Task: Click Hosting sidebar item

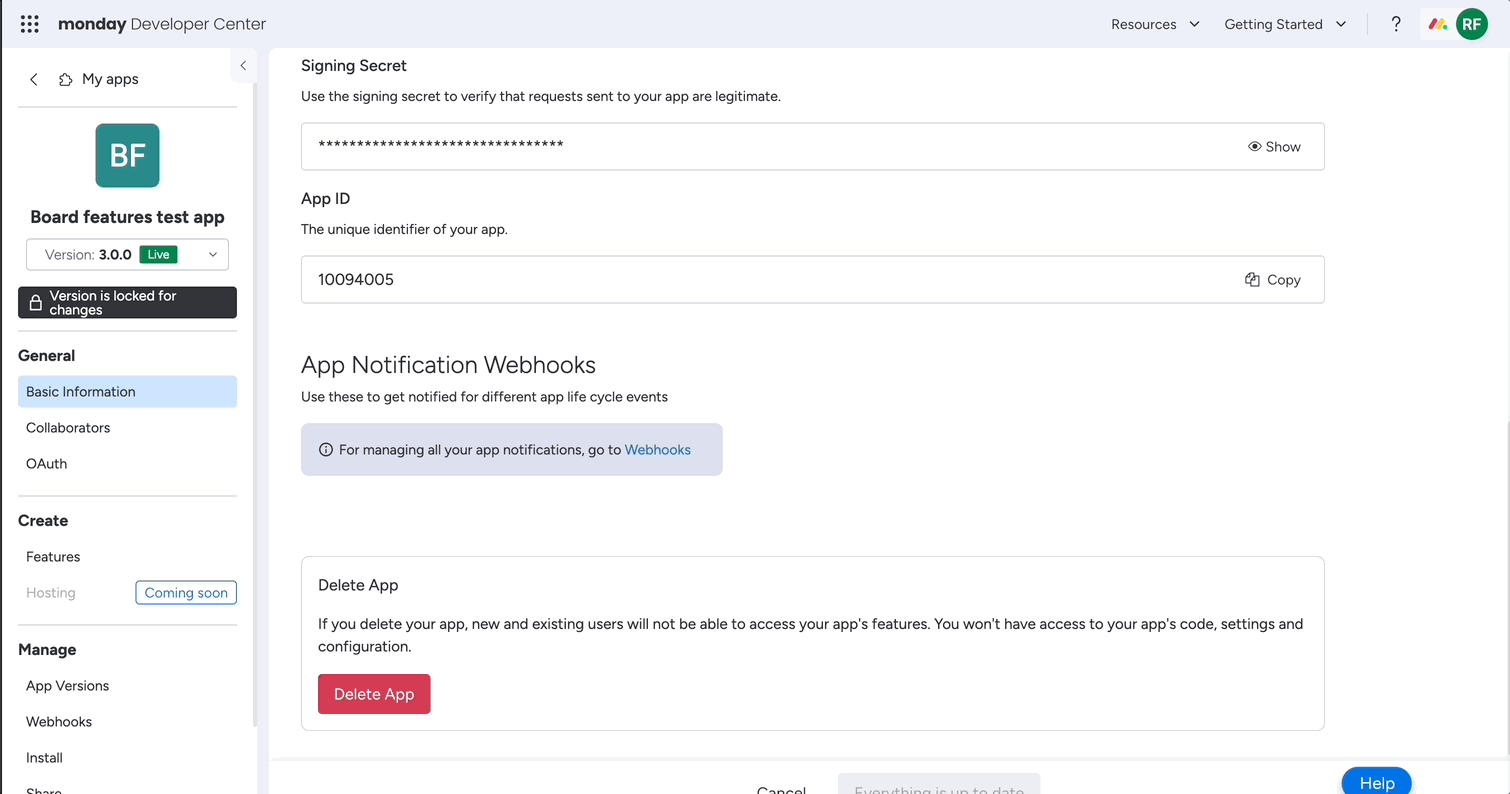Action: pos(51,592)
